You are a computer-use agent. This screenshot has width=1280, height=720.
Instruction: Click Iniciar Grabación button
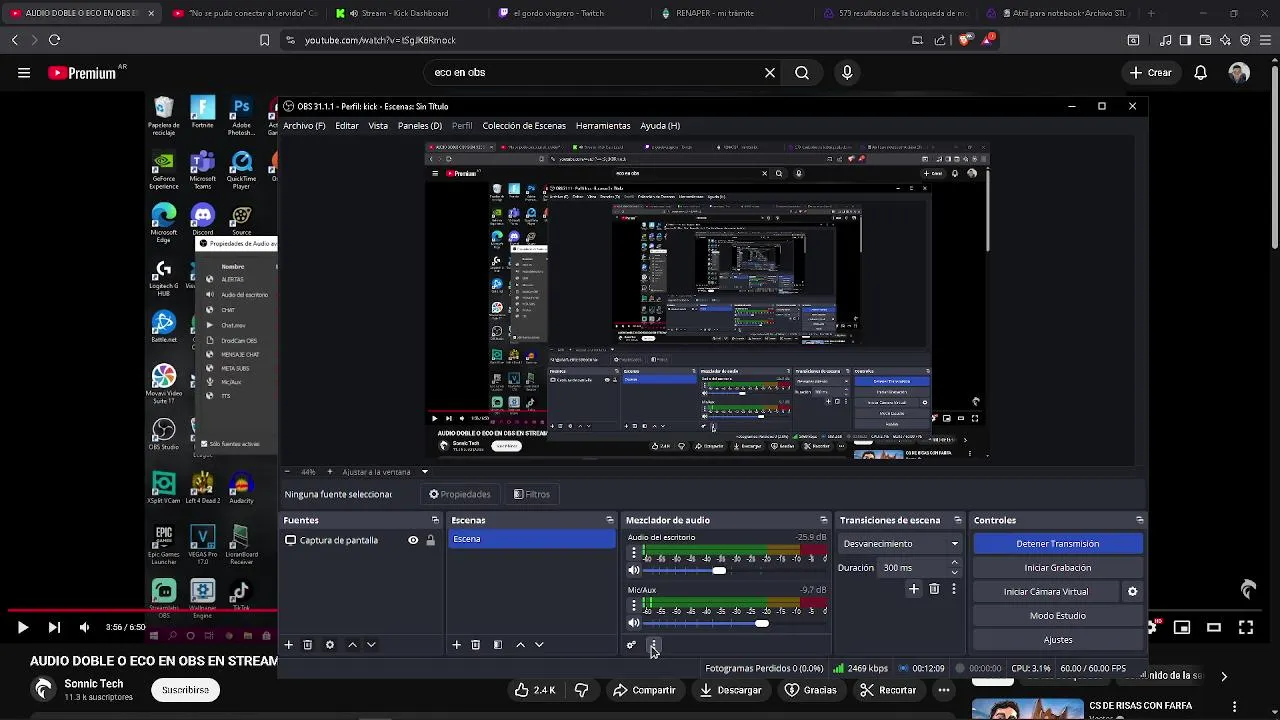coord(1058,568)
